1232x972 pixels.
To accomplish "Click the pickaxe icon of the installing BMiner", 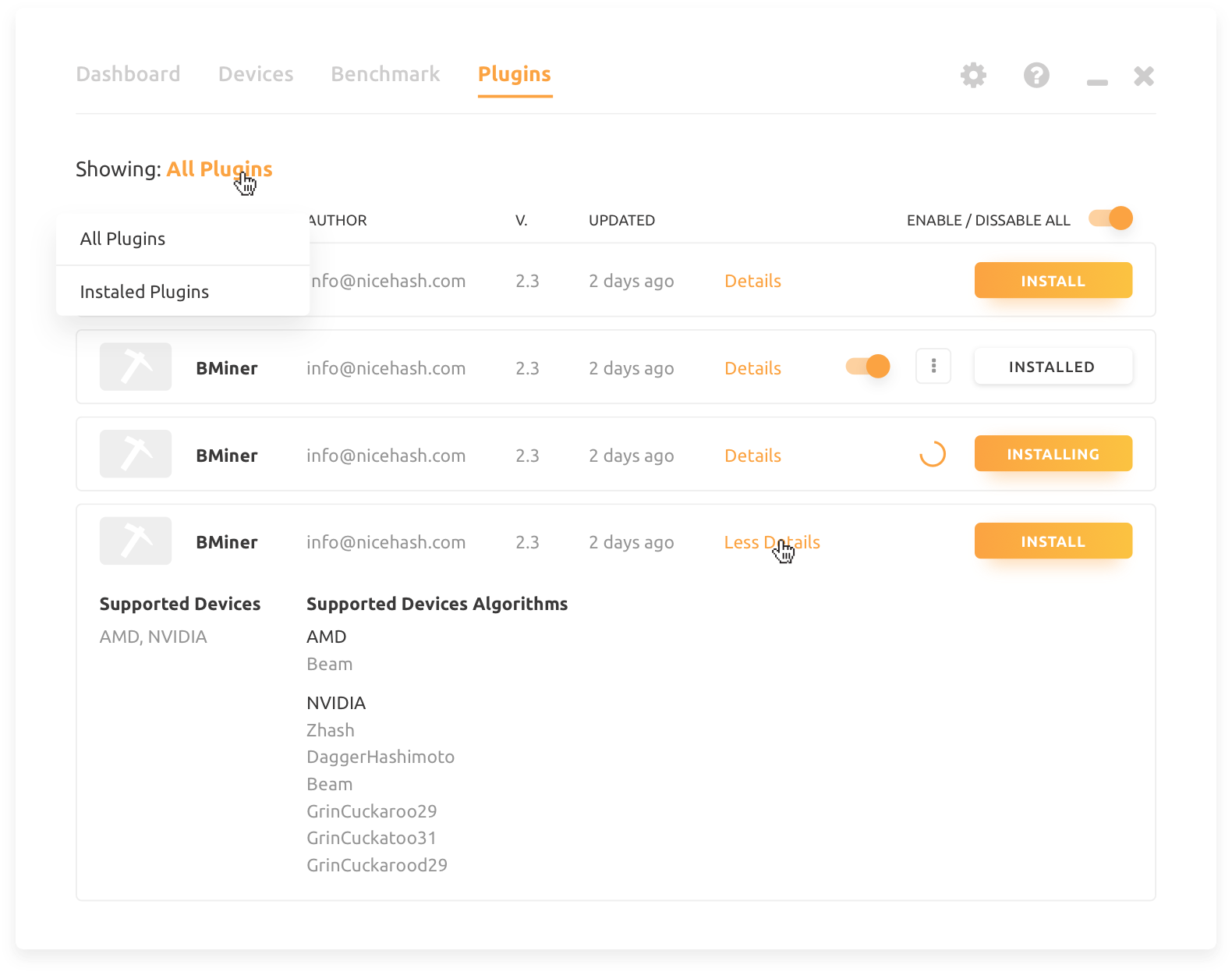I will [136, 454].
